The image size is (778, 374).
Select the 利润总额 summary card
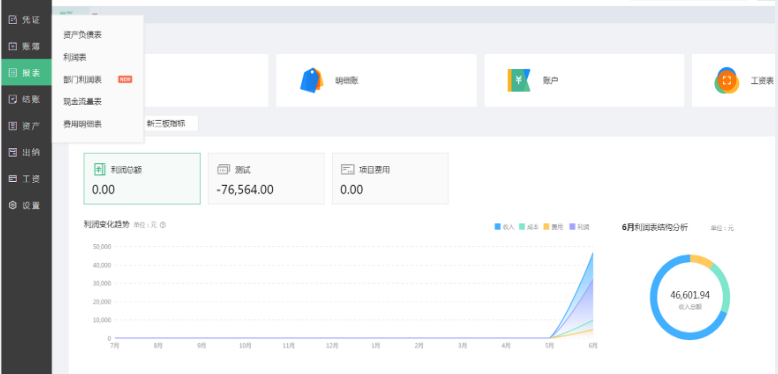pos(142,179)
